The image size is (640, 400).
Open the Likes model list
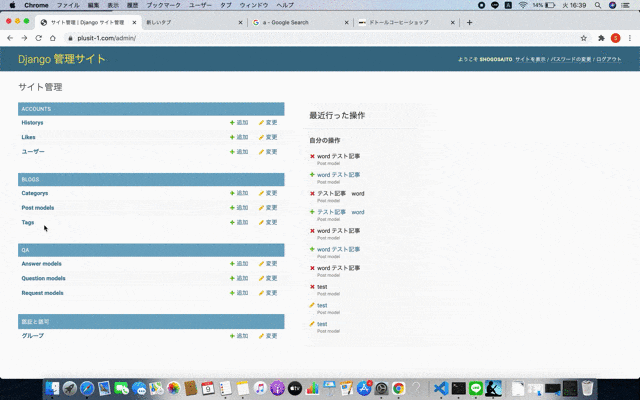(28, 137)
